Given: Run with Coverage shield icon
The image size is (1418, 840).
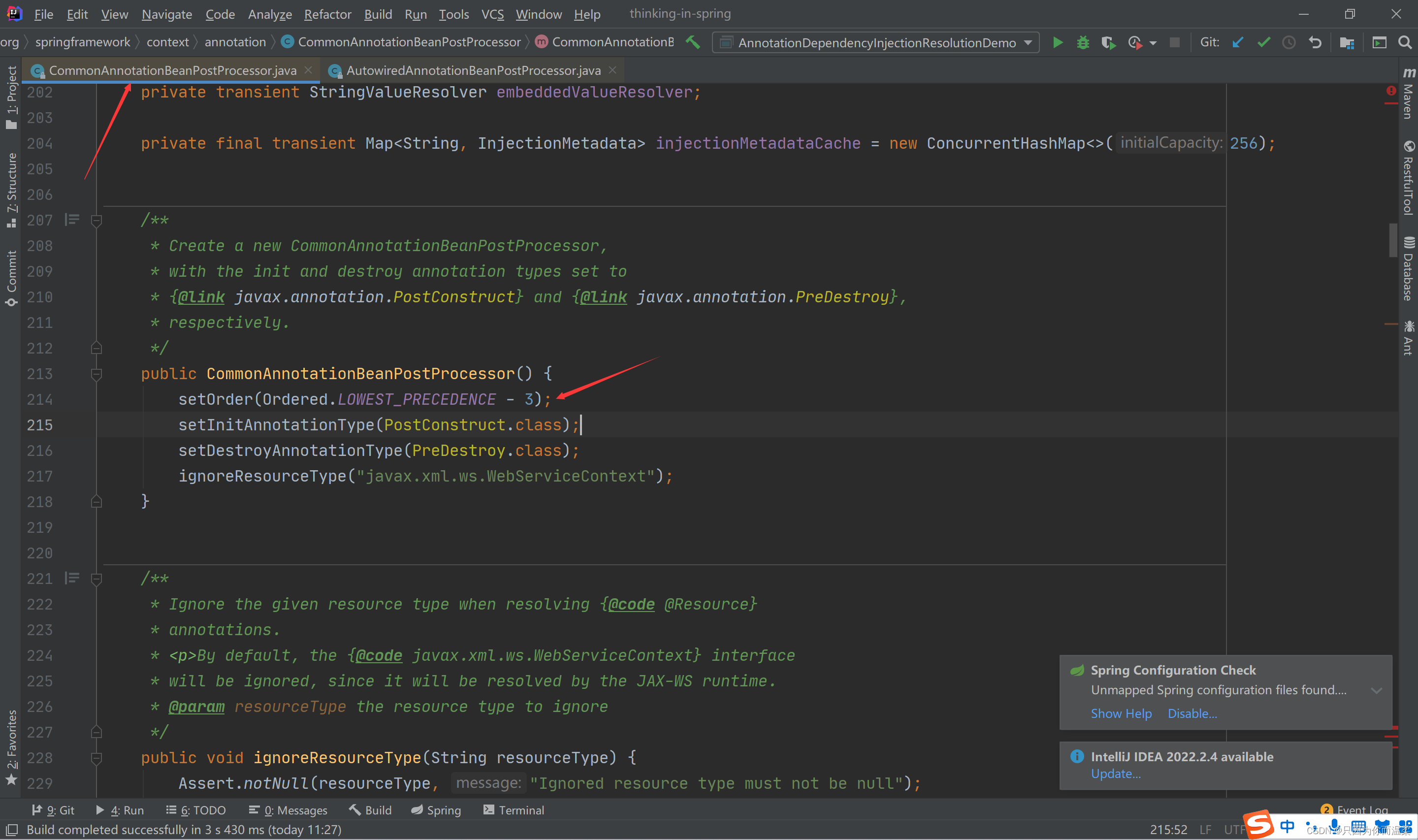Looking at the screenshot, I should tap(1108, 42).
